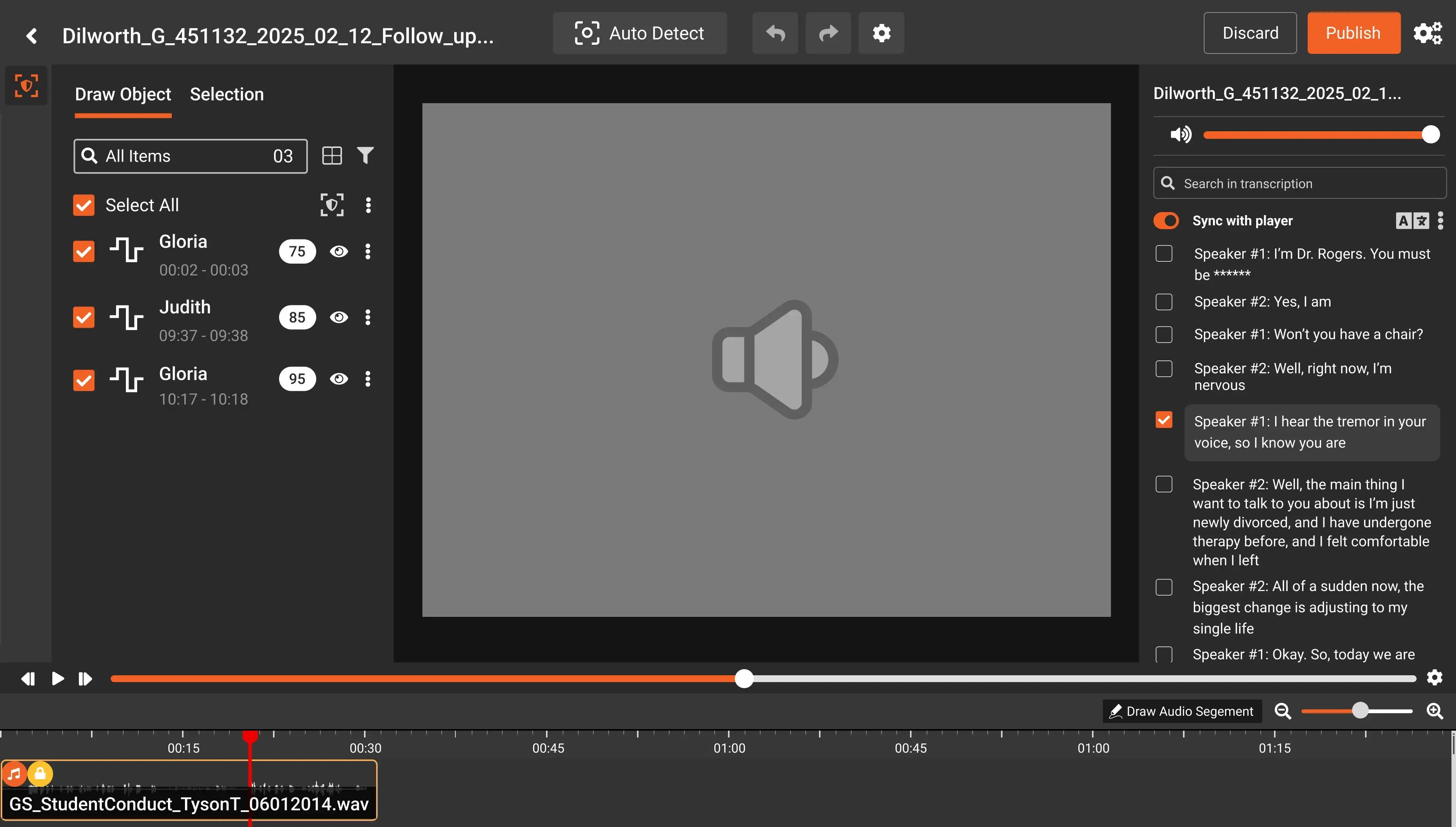Mute audio with the speaker volume icon
1456x827 pixels.
1181,135
